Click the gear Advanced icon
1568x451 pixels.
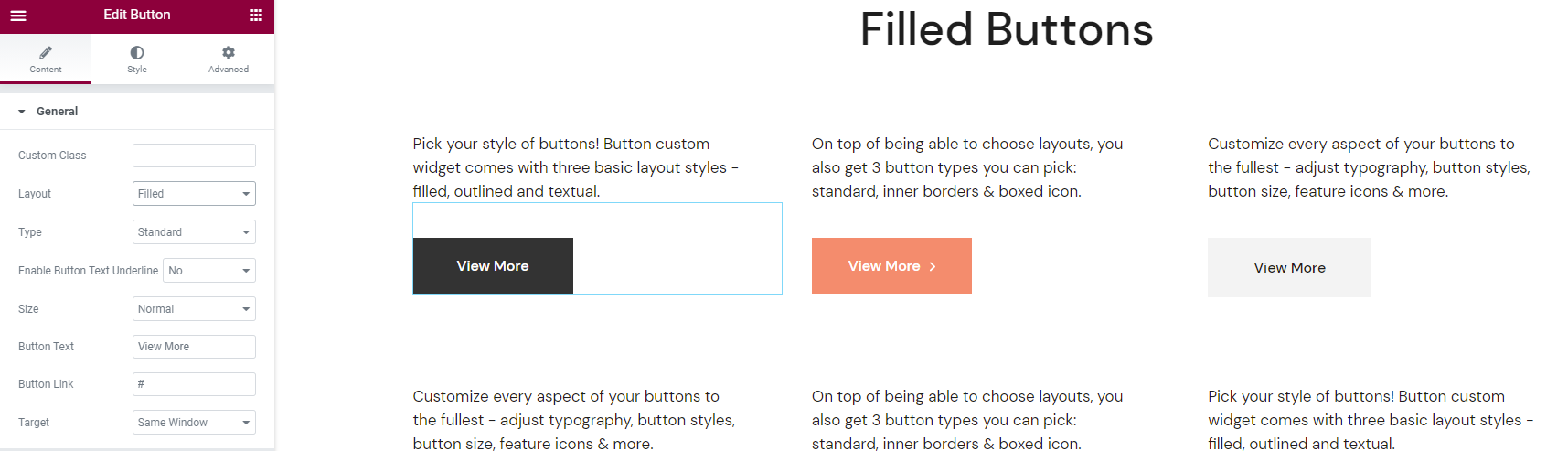(229, 52)
